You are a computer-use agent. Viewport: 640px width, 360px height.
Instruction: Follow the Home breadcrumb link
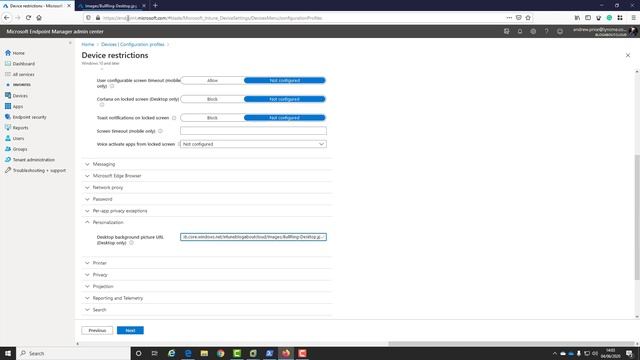[x=88, y=44]
